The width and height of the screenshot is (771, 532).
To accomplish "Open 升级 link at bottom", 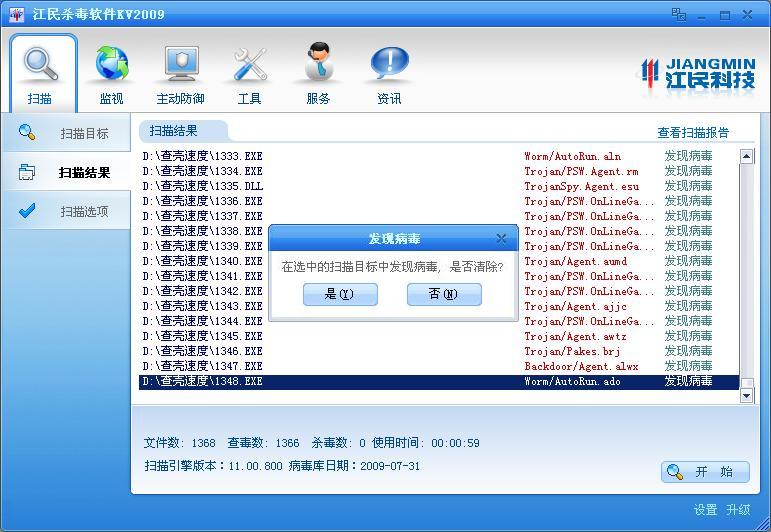I will pos(738,509).
